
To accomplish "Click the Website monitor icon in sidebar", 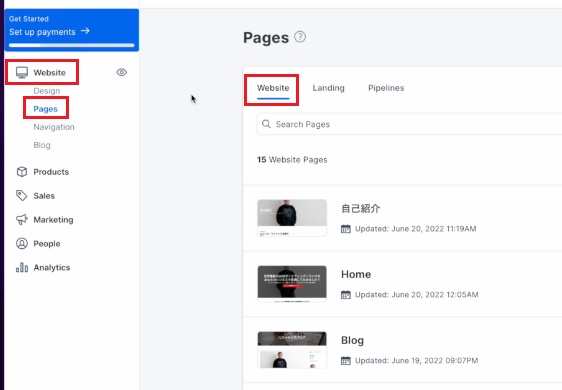I will pos(22,72).
